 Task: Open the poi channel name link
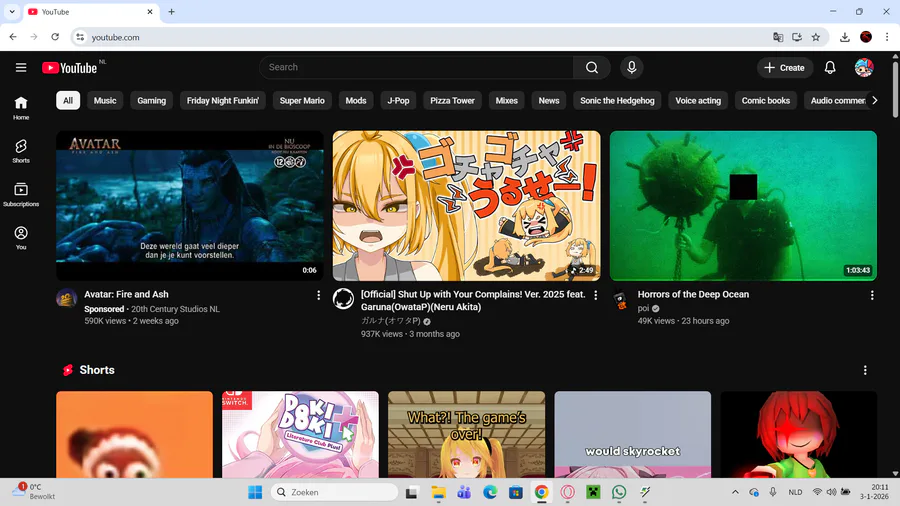(643, 308)
